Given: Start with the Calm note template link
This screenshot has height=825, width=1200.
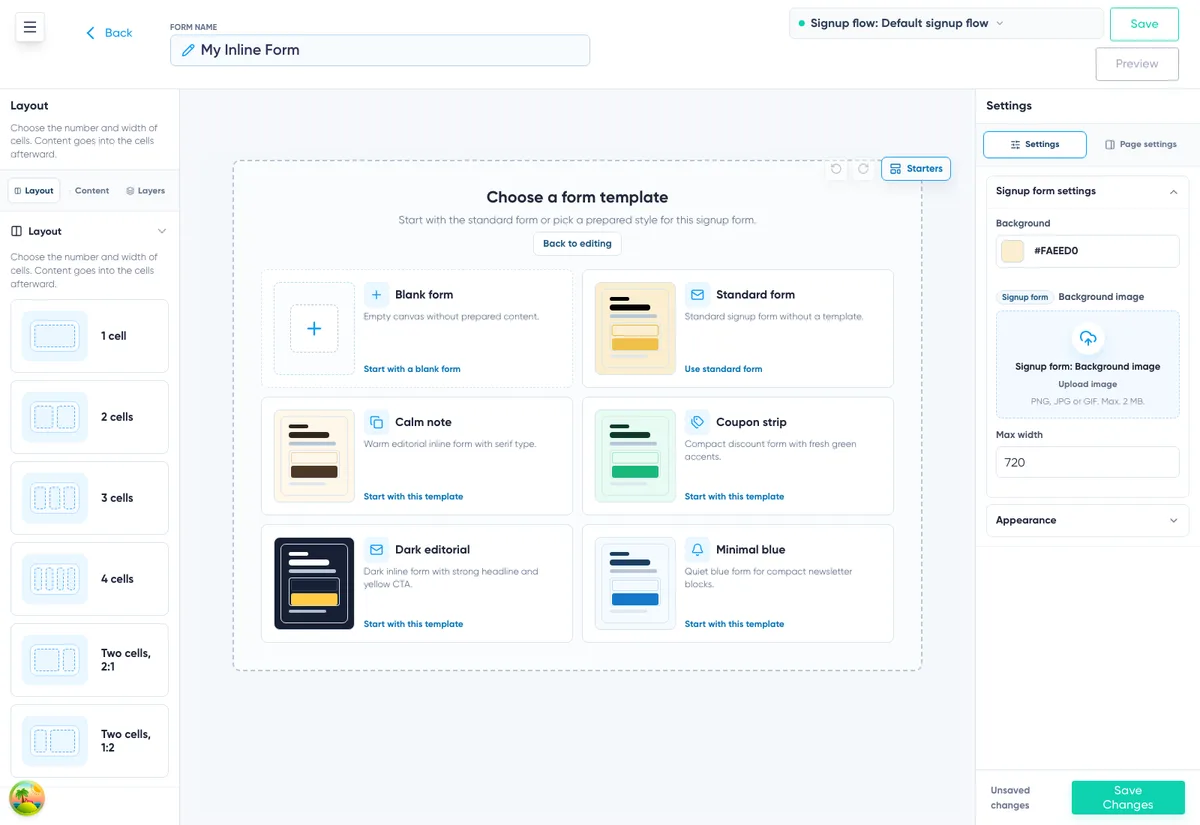Looking at the screenshot, I should (x=413, y=497).
